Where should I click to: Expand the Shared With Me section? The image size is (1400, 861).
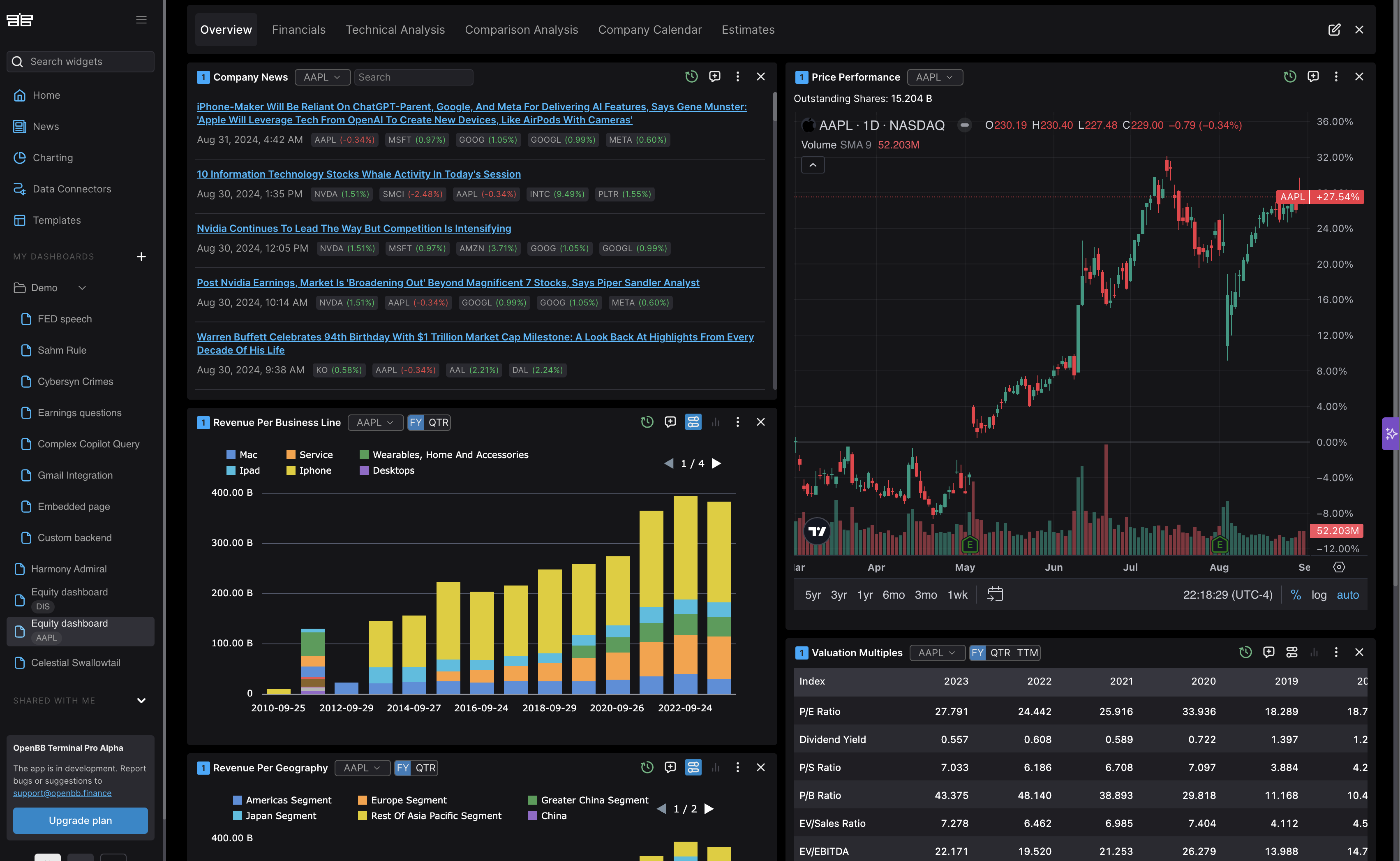(141, 700)
